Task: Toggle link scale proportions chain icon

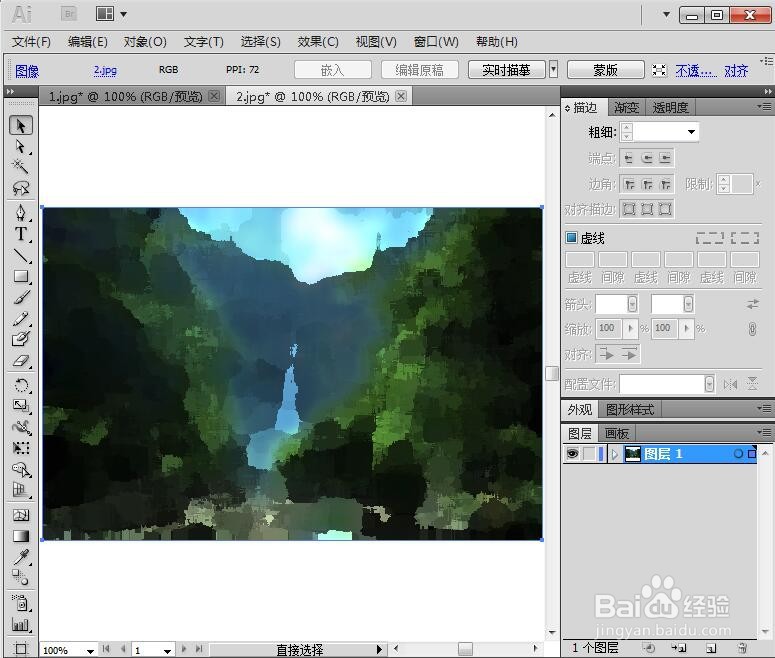Action: (x=752, y=329)
